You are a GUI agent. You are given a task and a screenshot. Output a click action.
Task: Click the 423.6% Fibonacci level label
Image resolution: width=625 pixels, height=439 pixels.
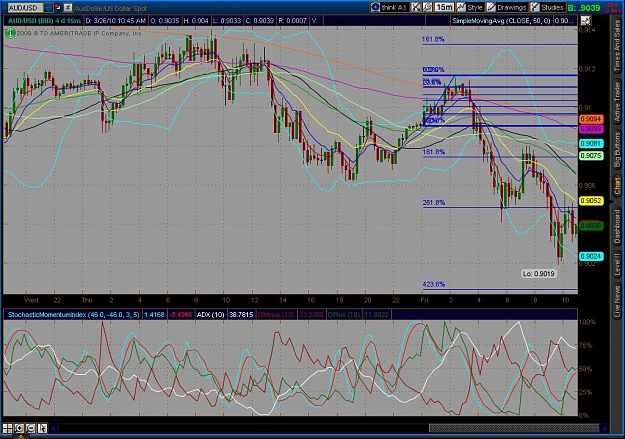(434, 284)
